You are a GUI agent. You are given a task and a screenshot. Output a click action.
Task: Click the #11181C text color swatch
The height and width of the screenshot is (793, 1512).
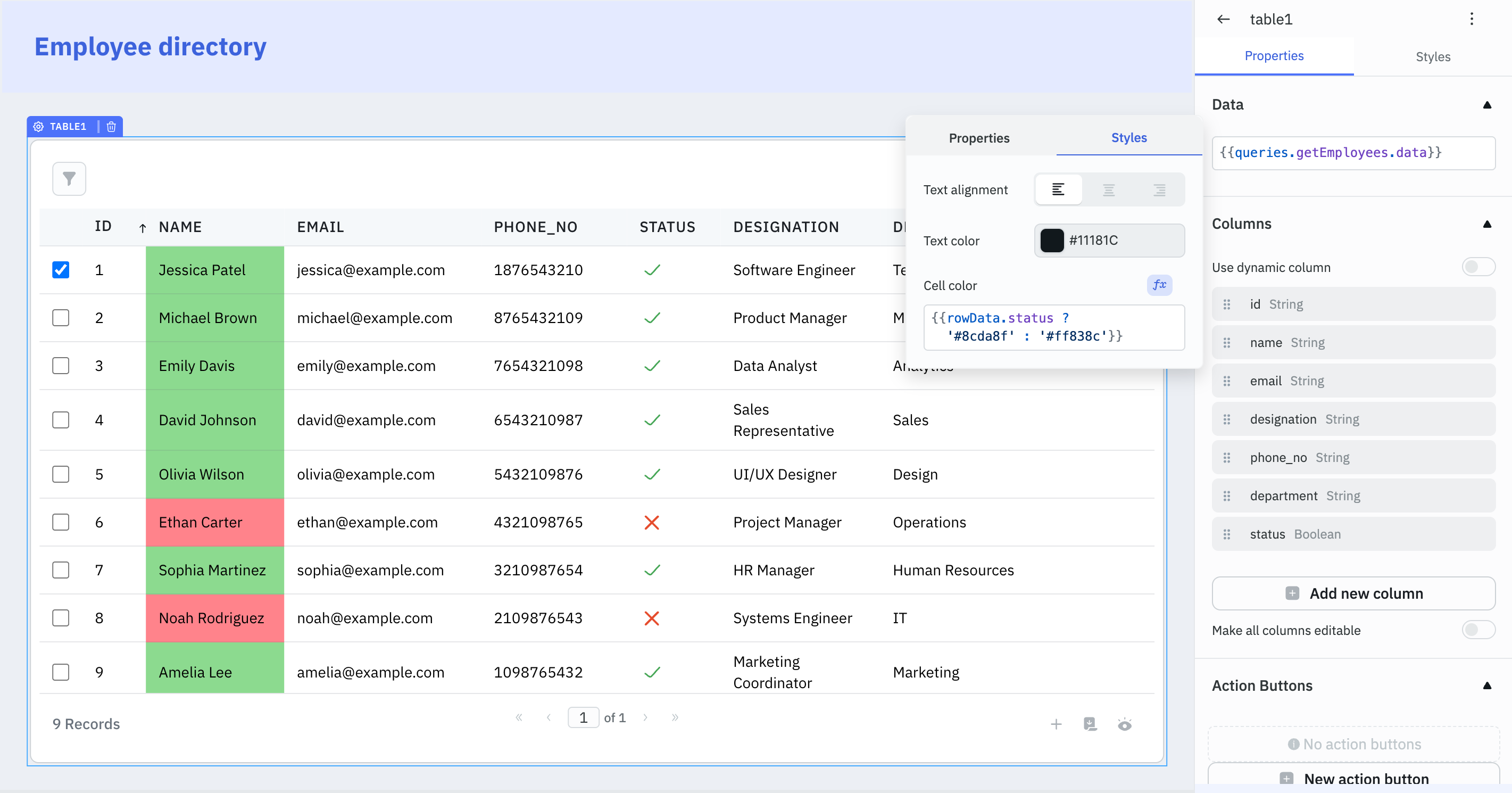coord(1052,240)
